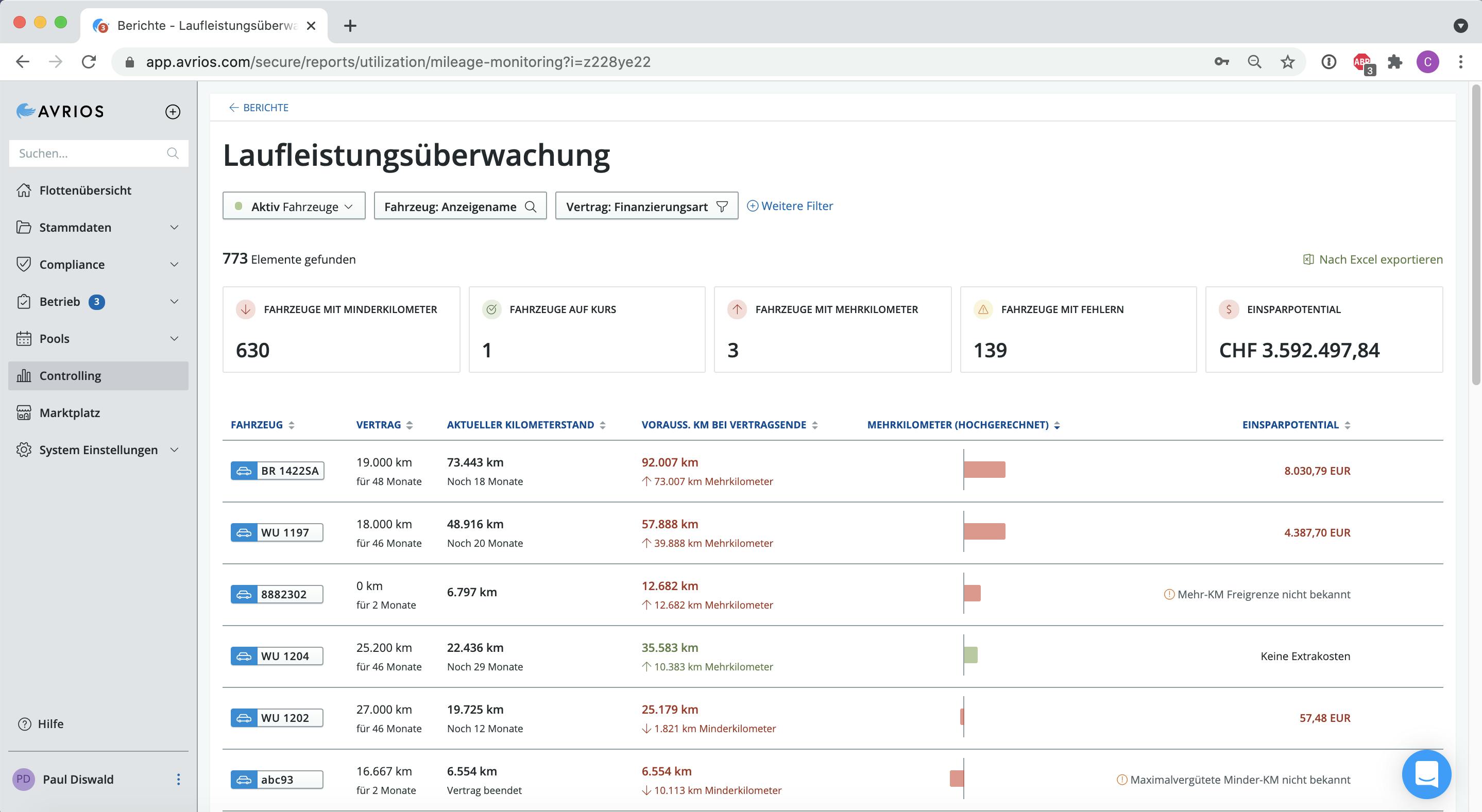Click the Hilfe question mark icon
1482x812 pixels.
pyautogui.click(x=25, y=724)
